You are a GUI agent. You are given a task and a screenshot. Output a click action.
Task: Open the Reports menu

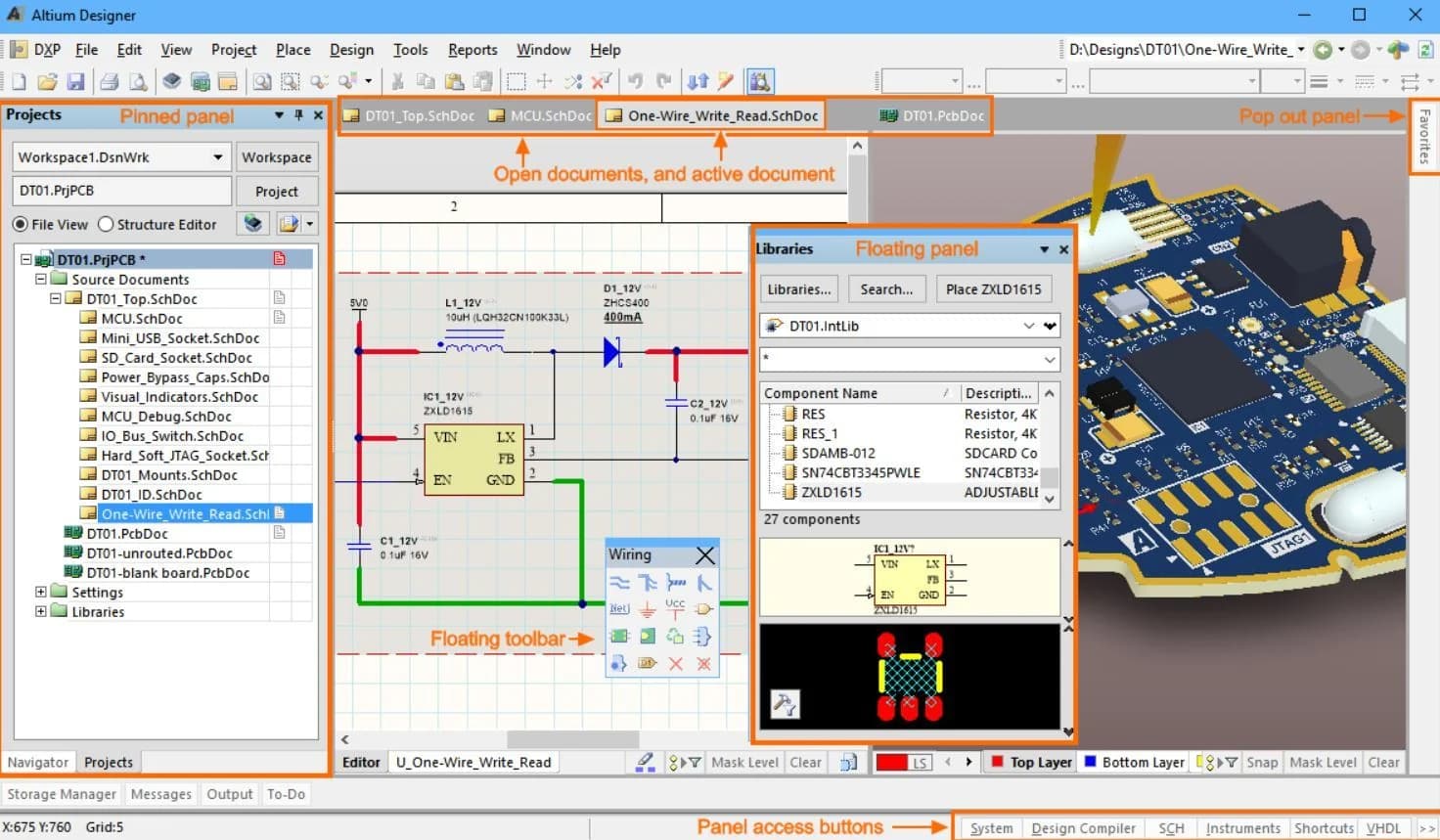(x=472, y=50)
